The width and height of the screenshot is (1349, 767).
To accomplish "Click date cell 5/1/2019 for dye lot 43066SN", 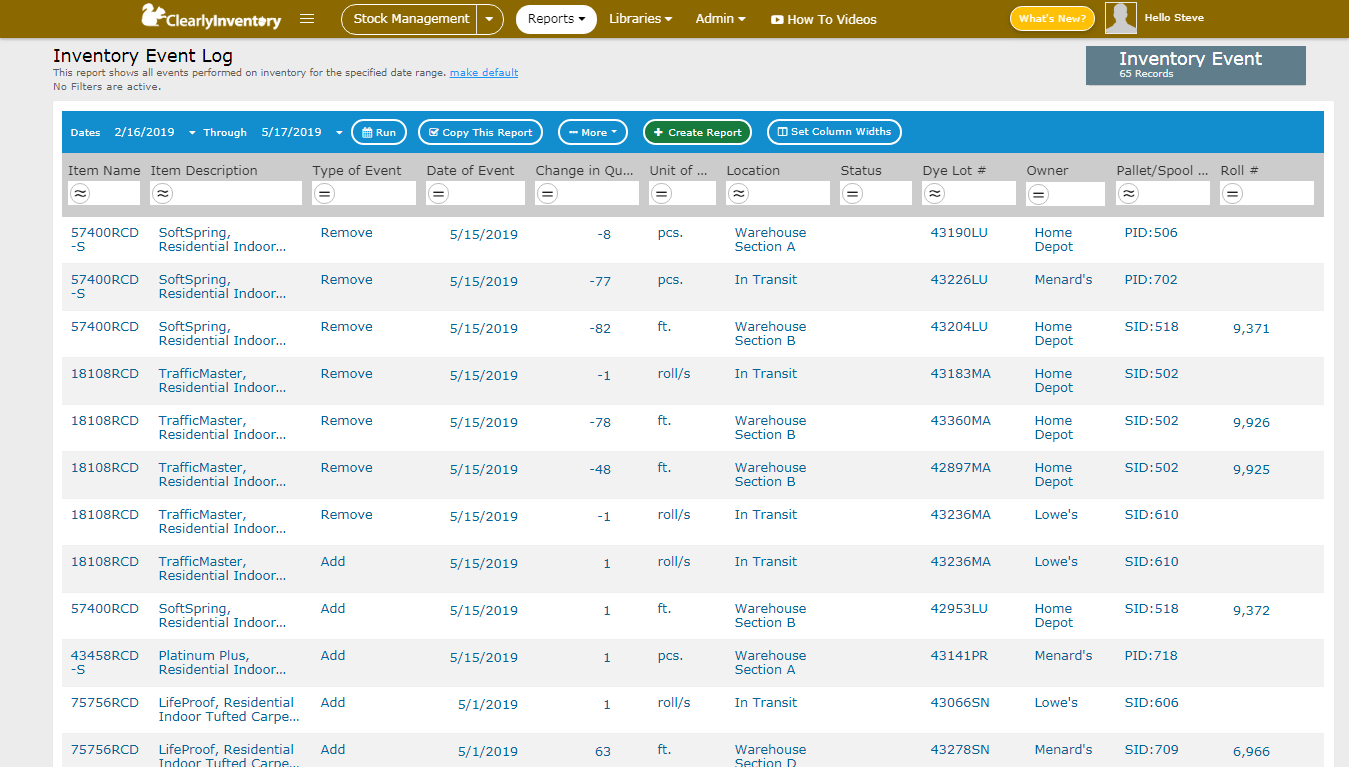I will (x=488, y=705).
